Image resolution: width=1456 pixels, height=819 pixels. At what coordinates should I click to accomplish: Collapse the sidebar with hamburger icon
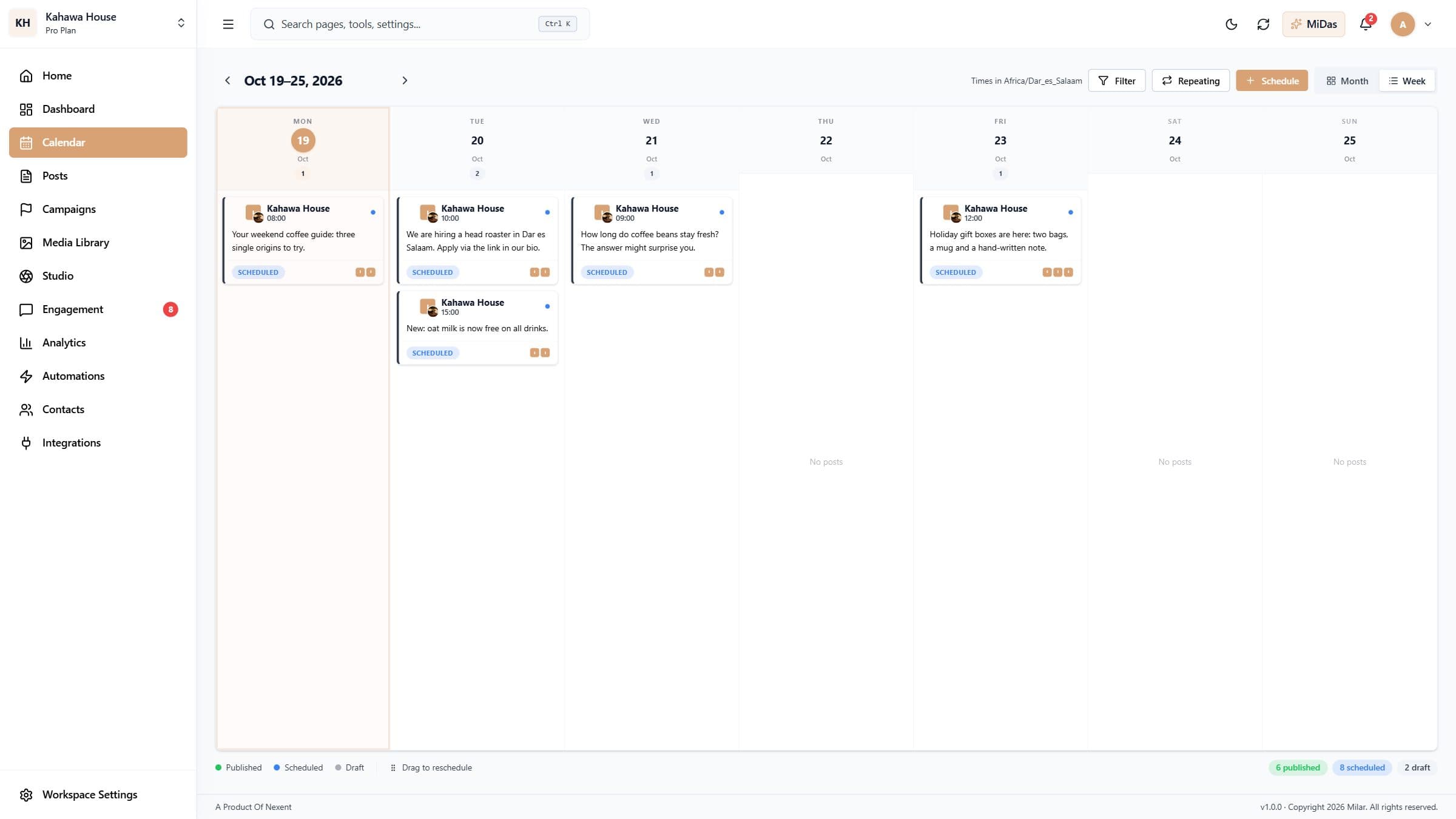tap(228, 24)
